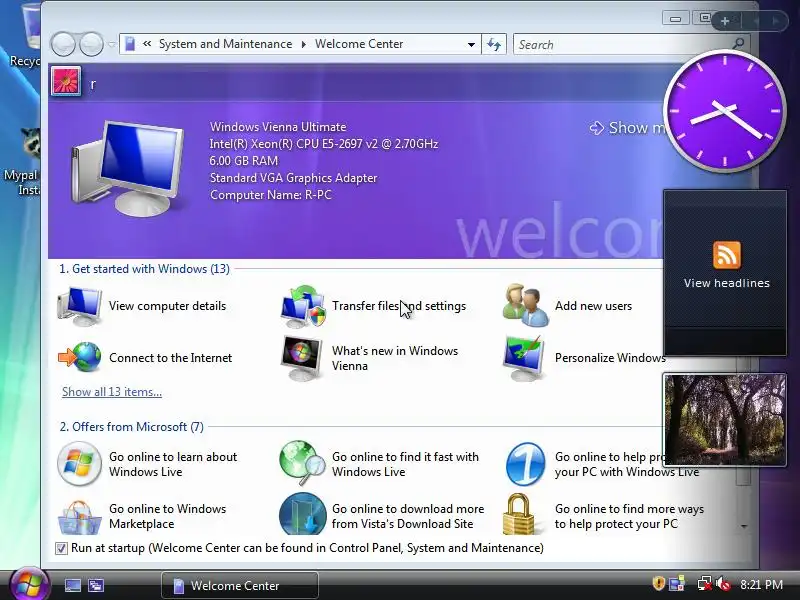Click Computer Name: R-PC text
800x600 pixels.
point(271,195)
